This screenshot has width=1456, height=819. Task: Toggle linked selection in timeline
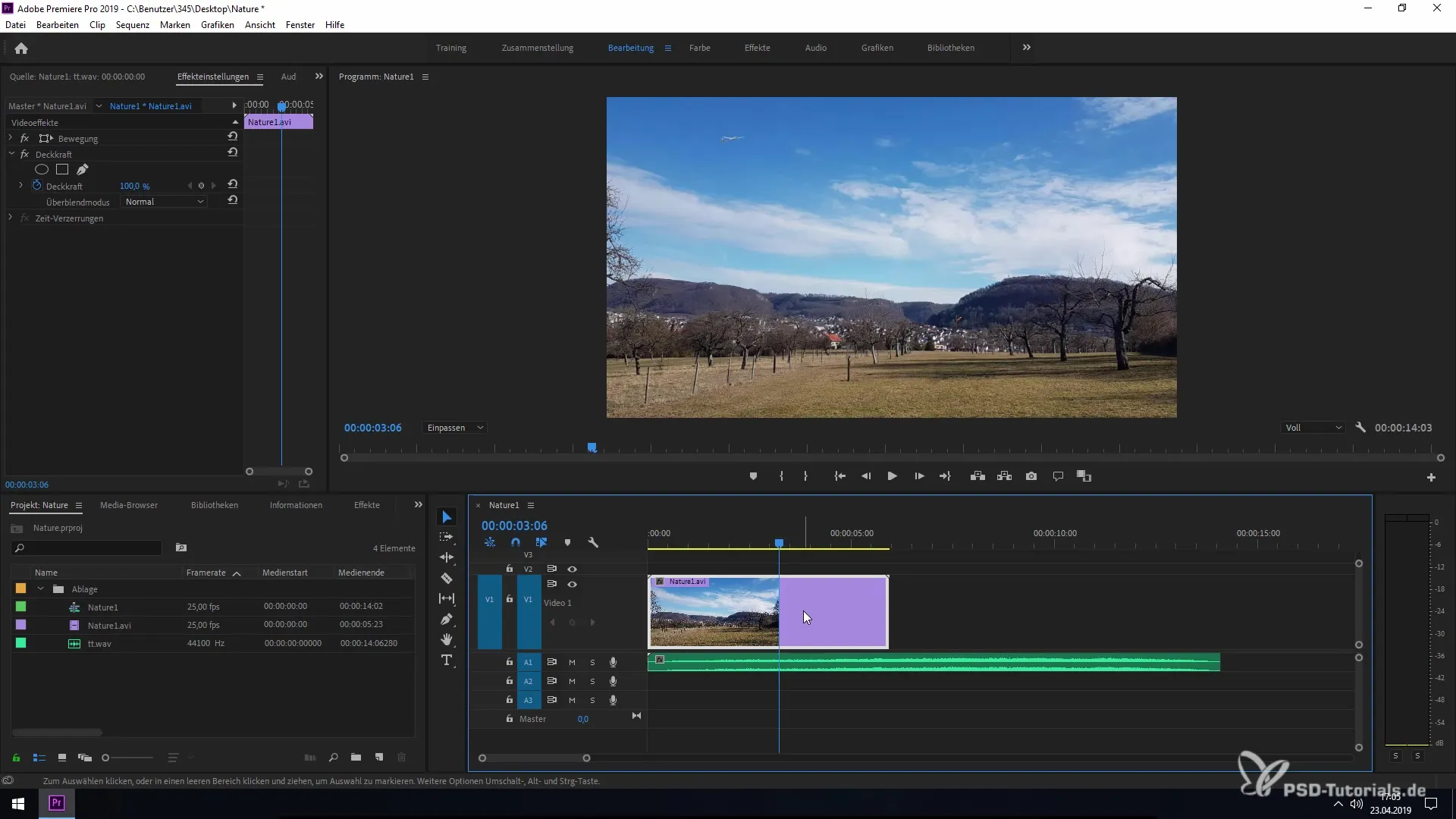[x=541, y=543]
